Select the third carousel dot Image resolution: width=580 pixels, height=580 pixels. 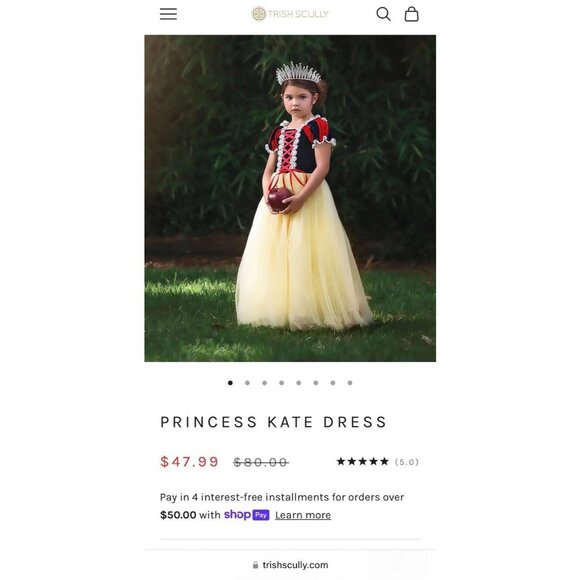tap(264, 383)
